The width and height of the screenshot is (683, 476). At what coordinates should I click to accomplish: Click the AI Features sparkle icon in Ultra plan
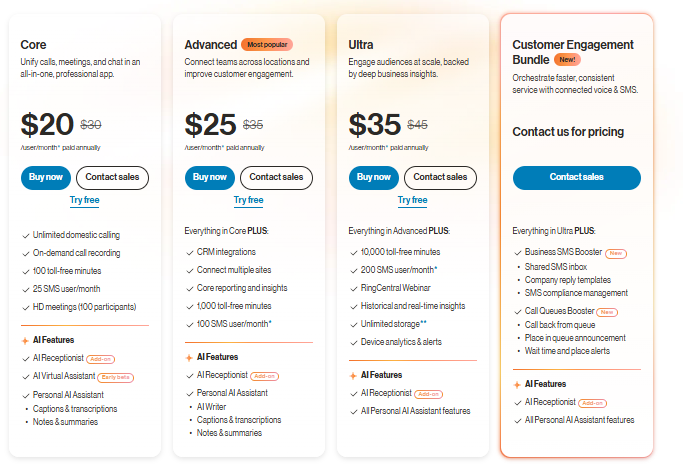click(x=353, y=375)
